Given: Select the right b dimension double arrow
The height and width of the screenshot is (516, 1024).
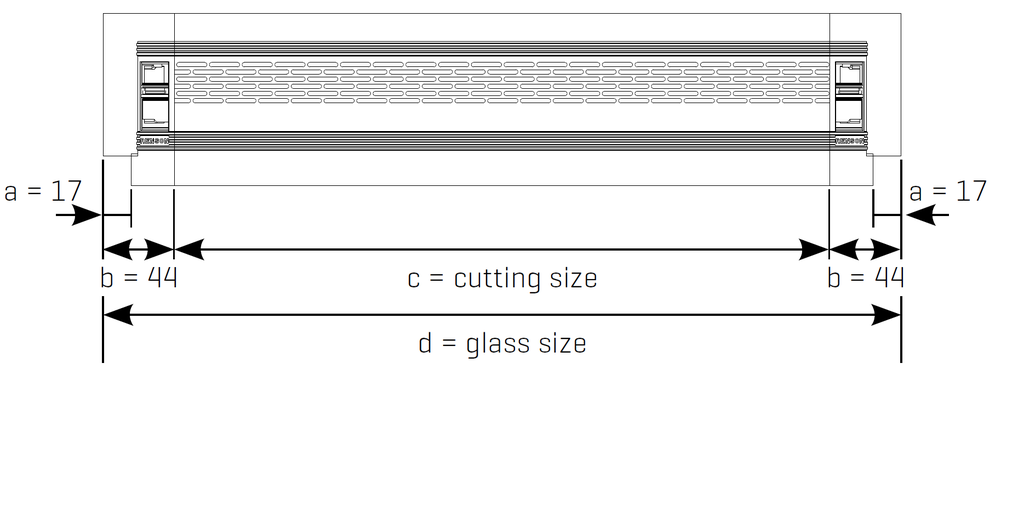Looking at the screenshot, I should [x=865, y=248].
